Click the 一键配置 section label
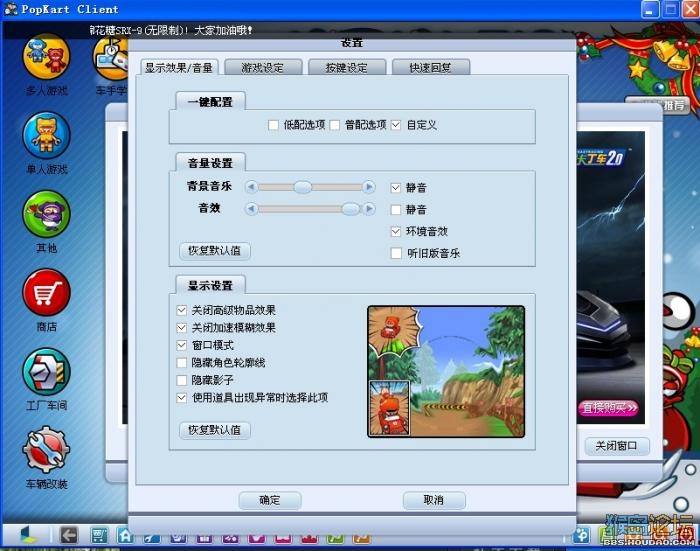 pyautogui.click(x=210, y=102)
